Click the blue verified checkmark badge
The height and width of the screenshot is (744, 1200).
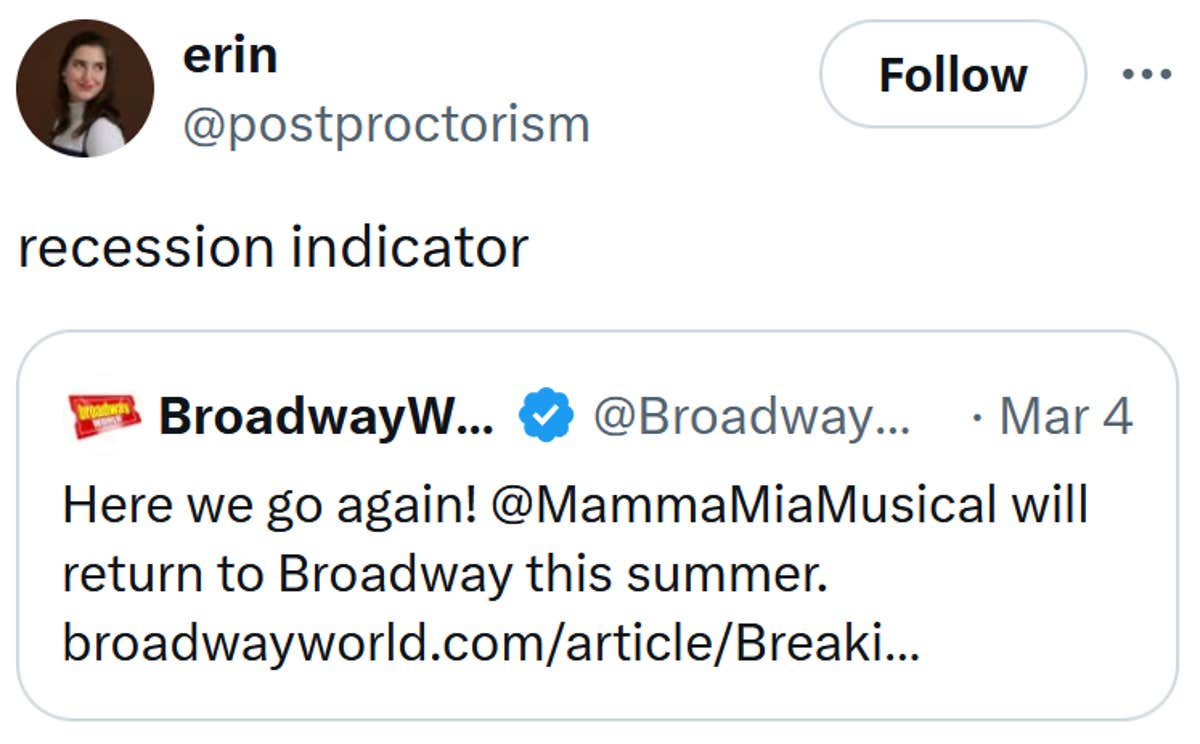pyautogui.click(x=545, y=416)
